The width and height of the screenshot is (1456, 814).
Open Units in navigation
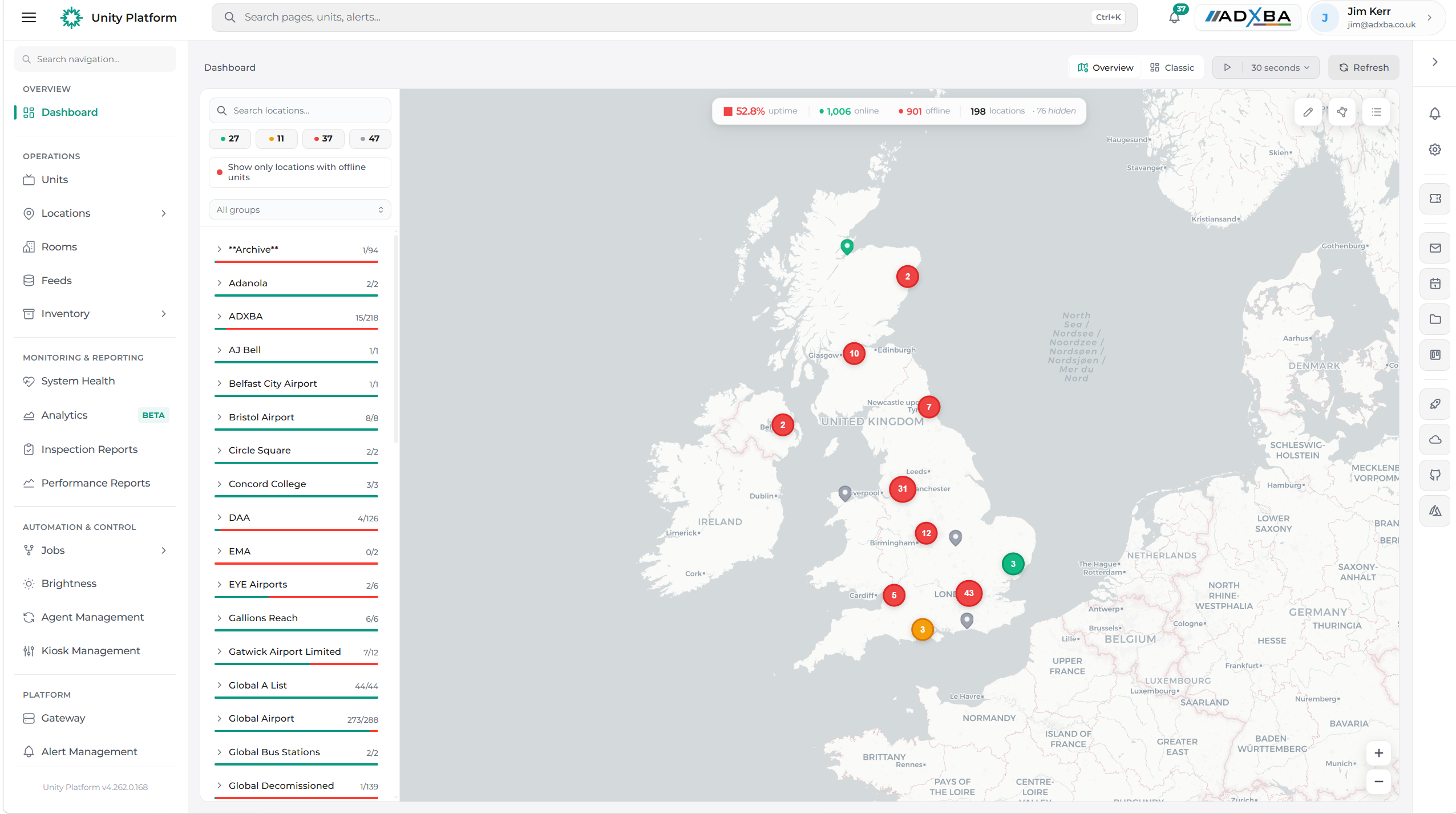tap(95, 180)
